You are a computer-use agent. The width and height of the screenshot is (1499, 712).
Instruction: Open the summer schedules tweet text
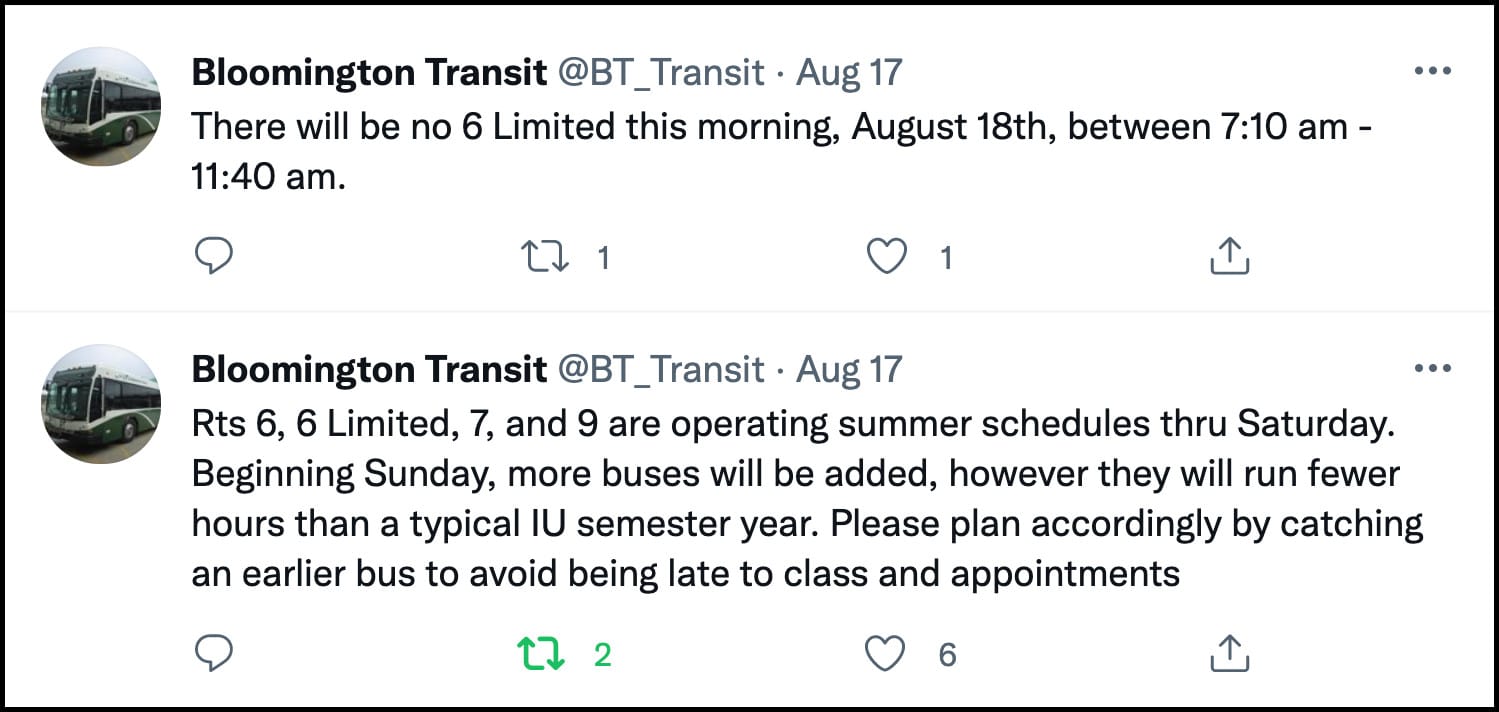click(x=807, y=499)
